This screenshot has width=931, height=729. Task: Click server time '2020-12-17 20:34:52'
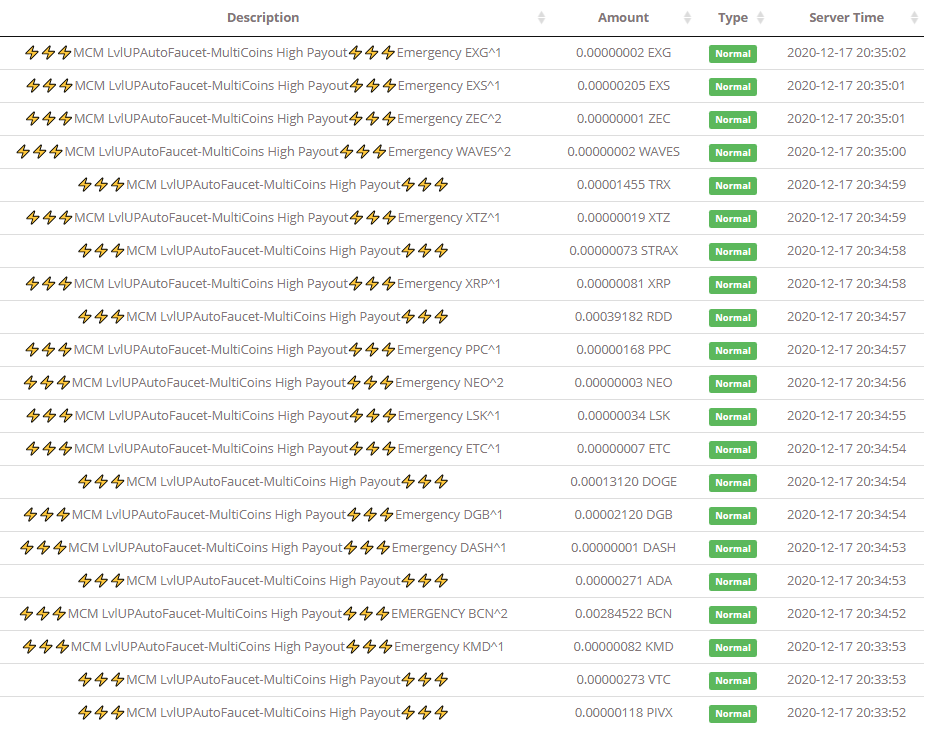846,614
